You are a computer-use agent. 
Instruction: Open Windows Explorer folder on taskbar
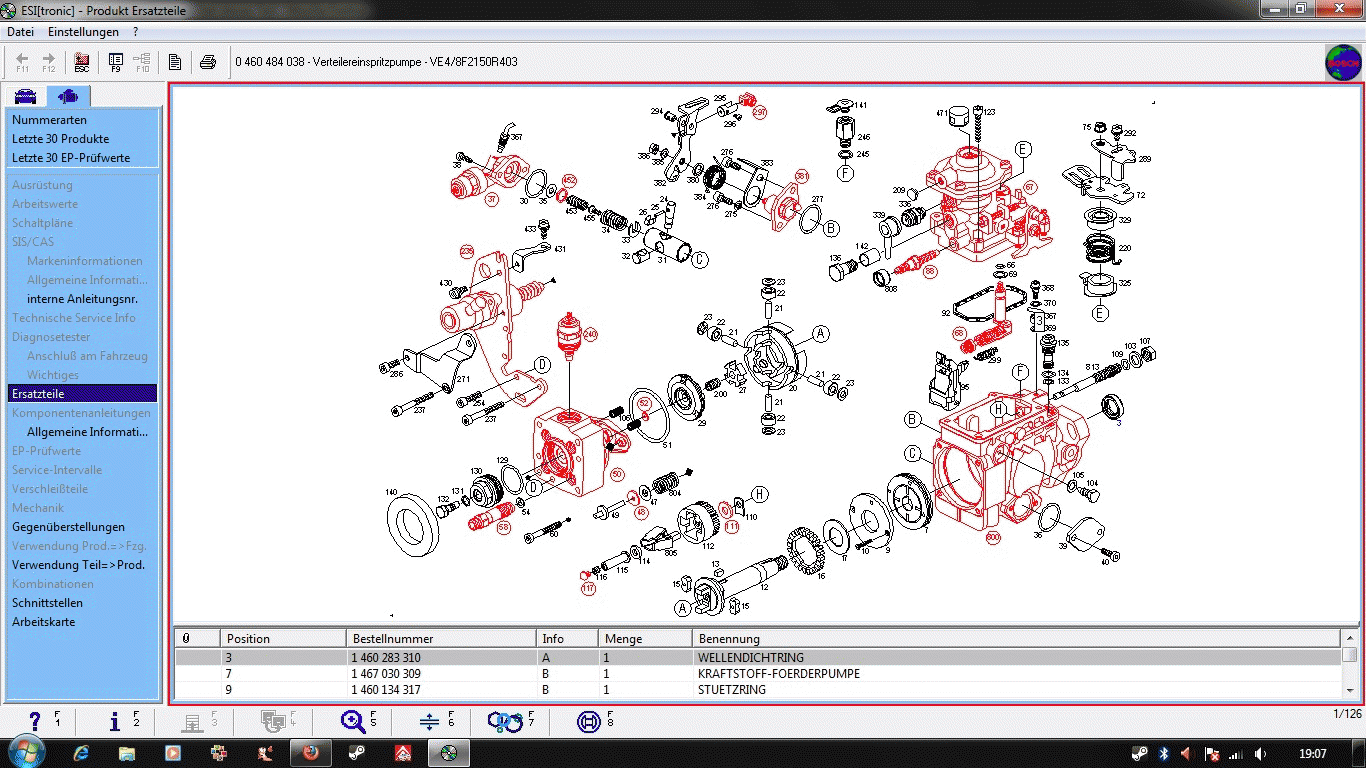[127, 753]
